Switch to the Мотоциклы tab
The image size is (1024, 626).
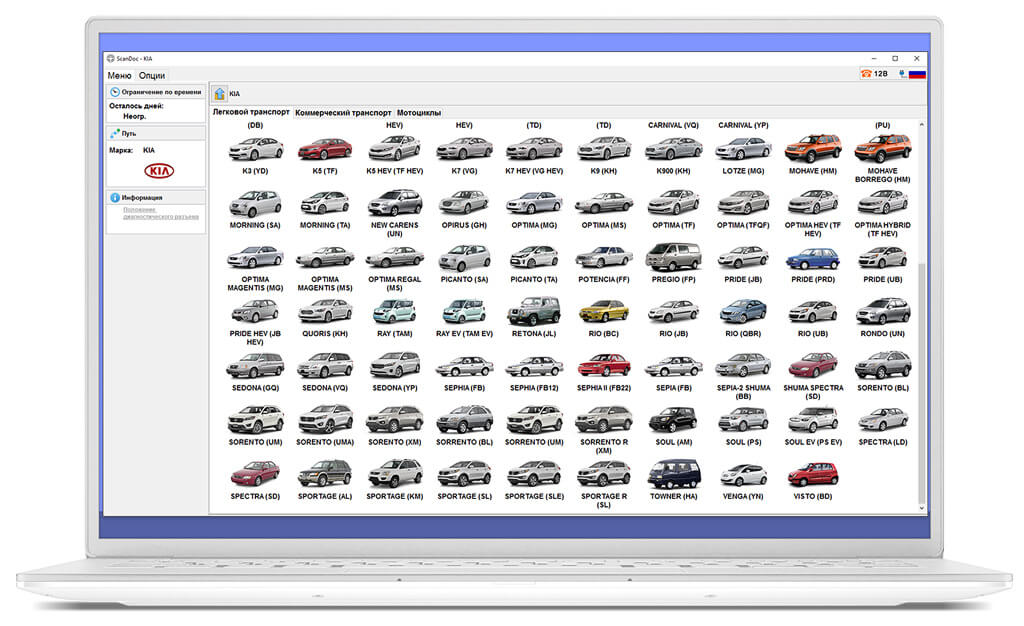pyautogui.click(x=419, y=112)
